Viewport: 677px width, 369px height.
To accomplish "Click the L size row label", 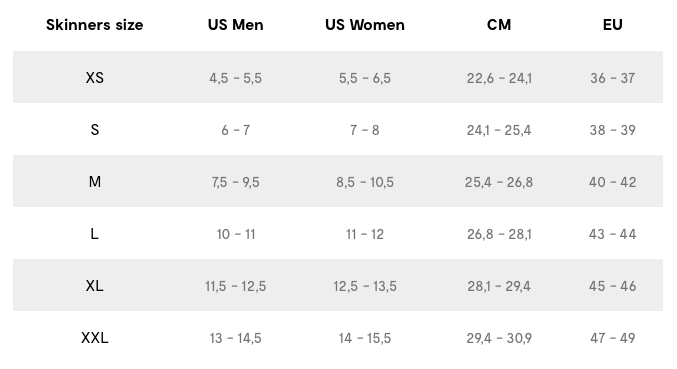I will click(95, 234).
